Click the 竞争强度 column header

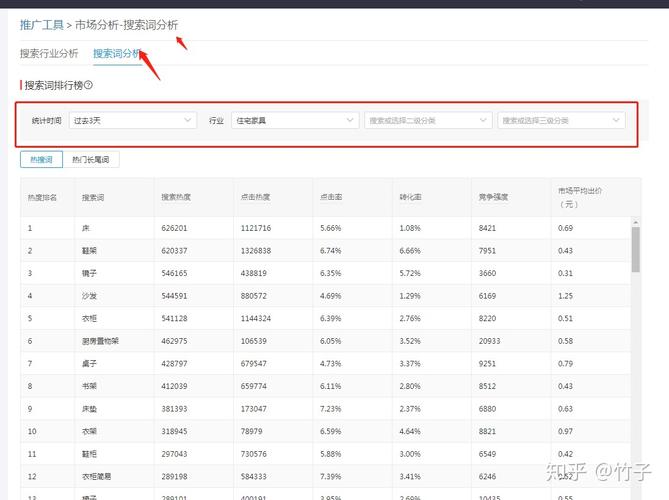tap(493, 197)
